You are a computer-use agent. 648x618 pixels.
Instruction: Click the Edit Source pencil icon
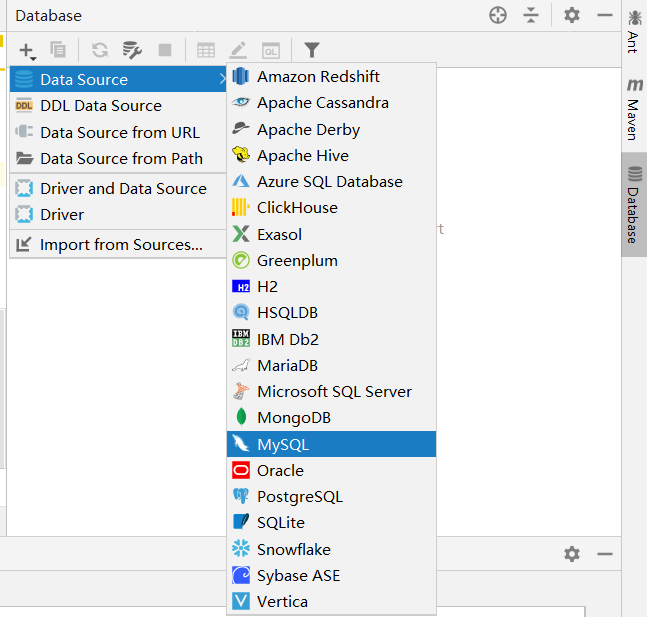click(x=238, y=50)
